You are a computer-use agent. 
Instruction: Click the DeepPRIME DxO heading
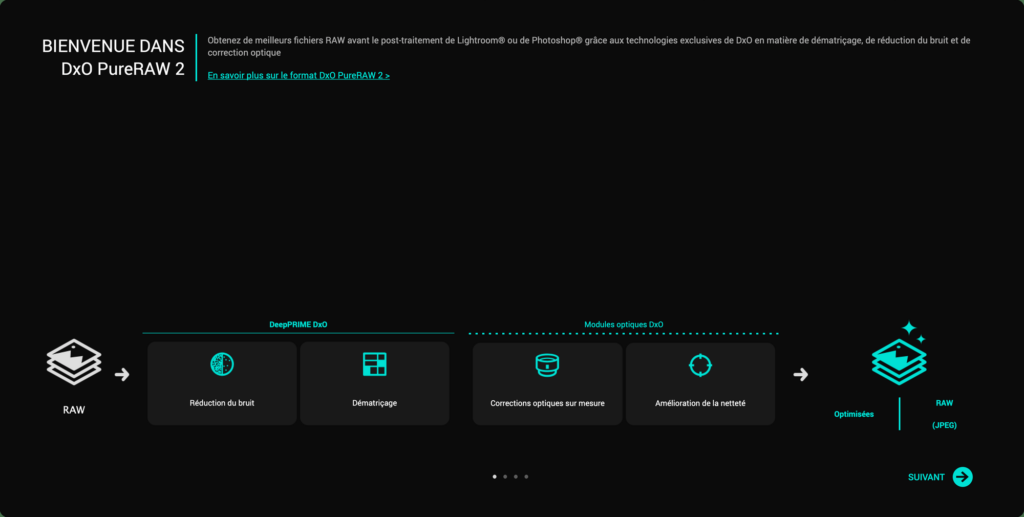pos(298,324)
